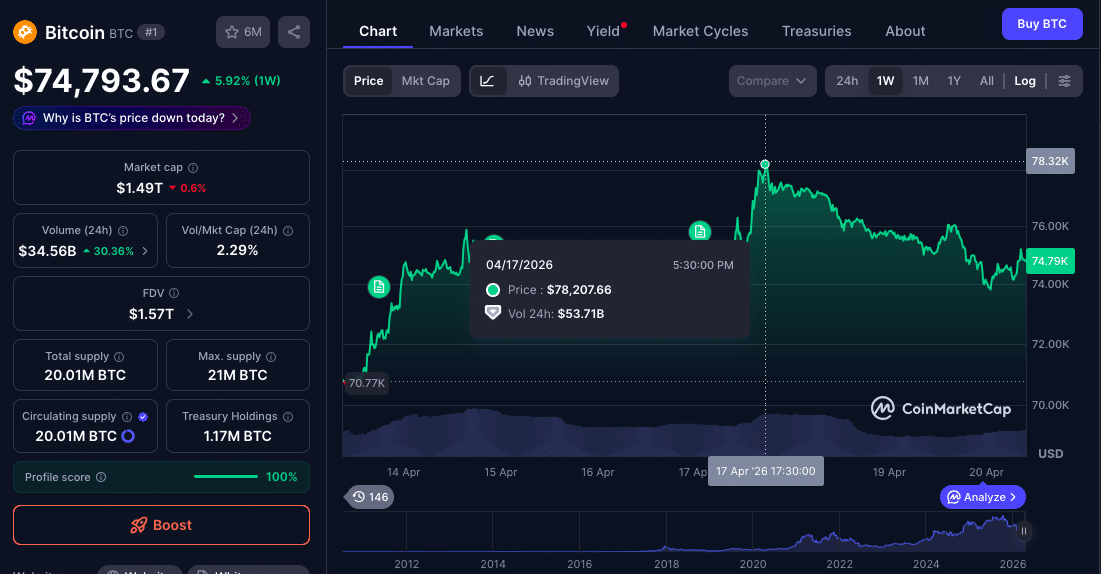Open the Market Cycles tab
Viewport: 1101px width, 574px height.
(x=700, y=31)
